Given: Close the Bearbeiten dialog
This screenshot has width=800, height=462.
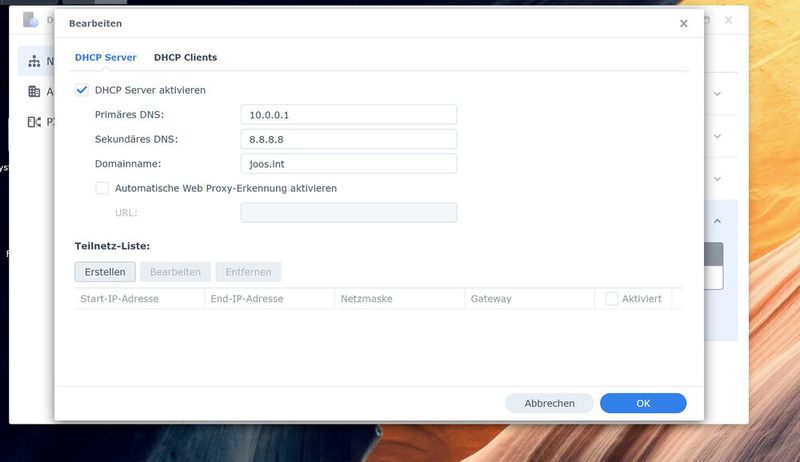Looking at the screenshot, I should coord(684,23).
